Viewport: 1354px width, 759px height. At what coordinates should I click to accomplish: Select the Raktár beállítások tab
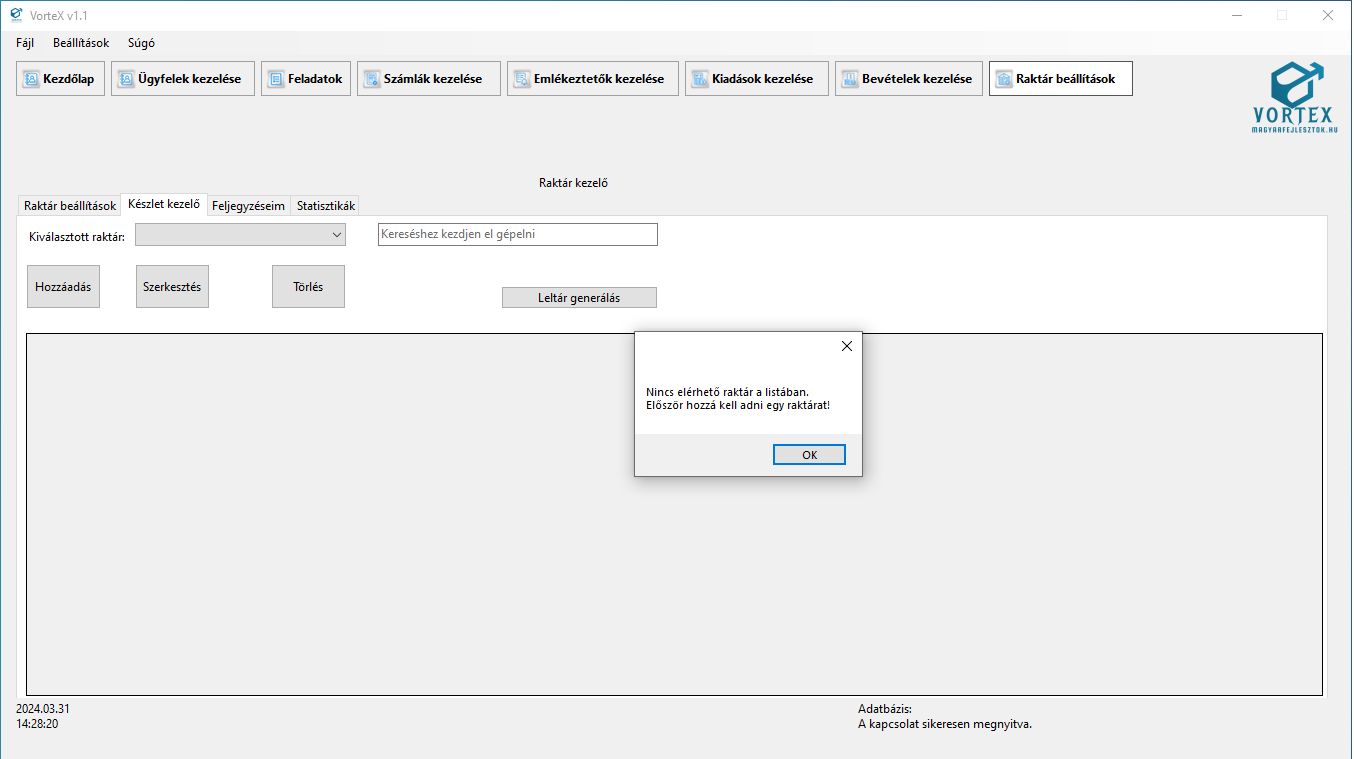70,206
